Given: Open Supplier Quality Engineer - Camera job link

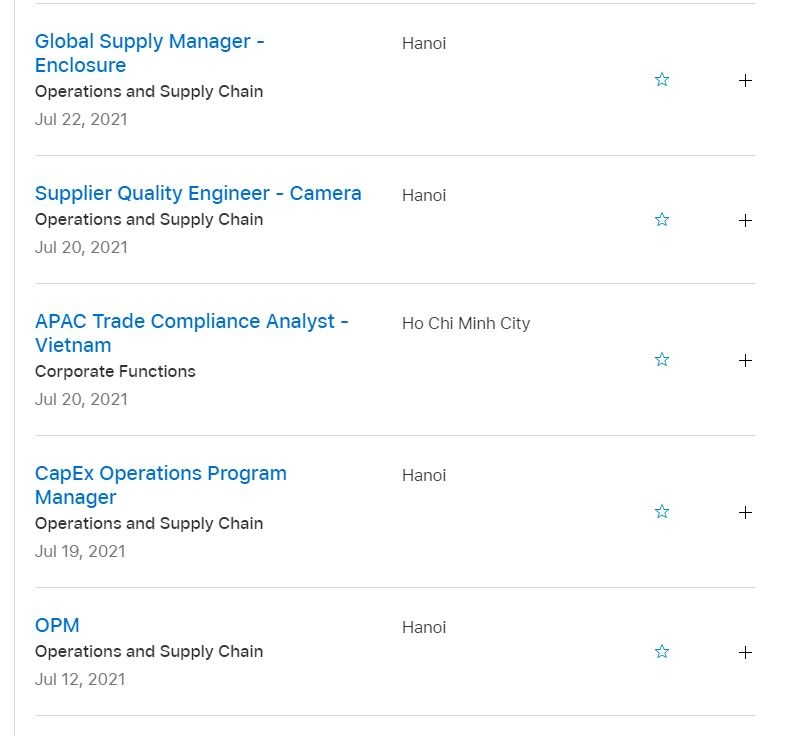Looking at the screenshot, I should [198, 193].
